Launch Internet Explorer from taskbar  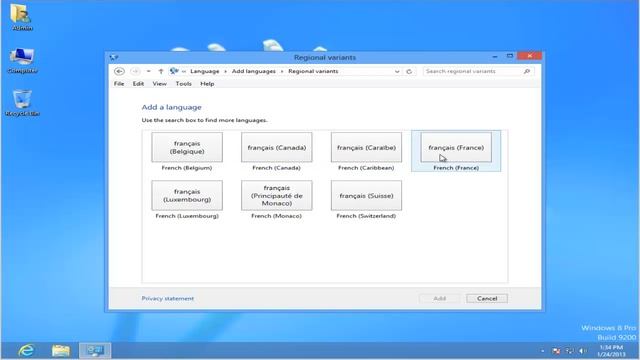pyautogui.click(x=27, y=351)
